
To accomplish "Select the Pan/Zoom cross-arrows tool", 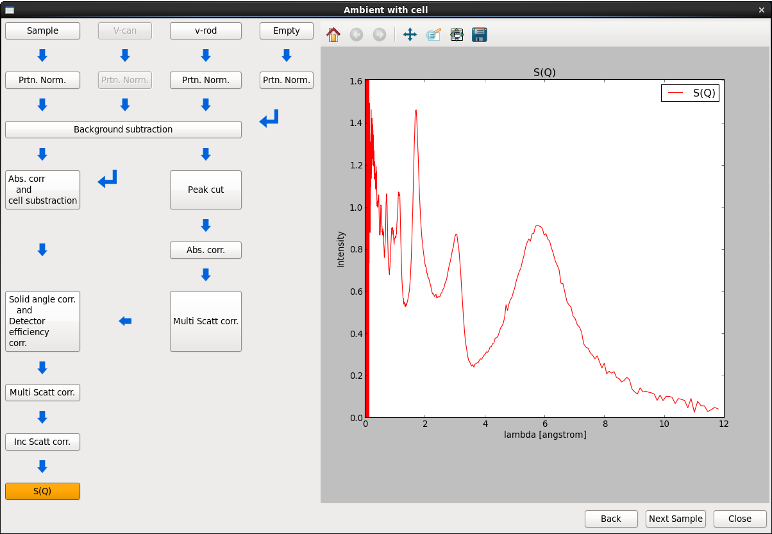I will (x=410, y=34).
